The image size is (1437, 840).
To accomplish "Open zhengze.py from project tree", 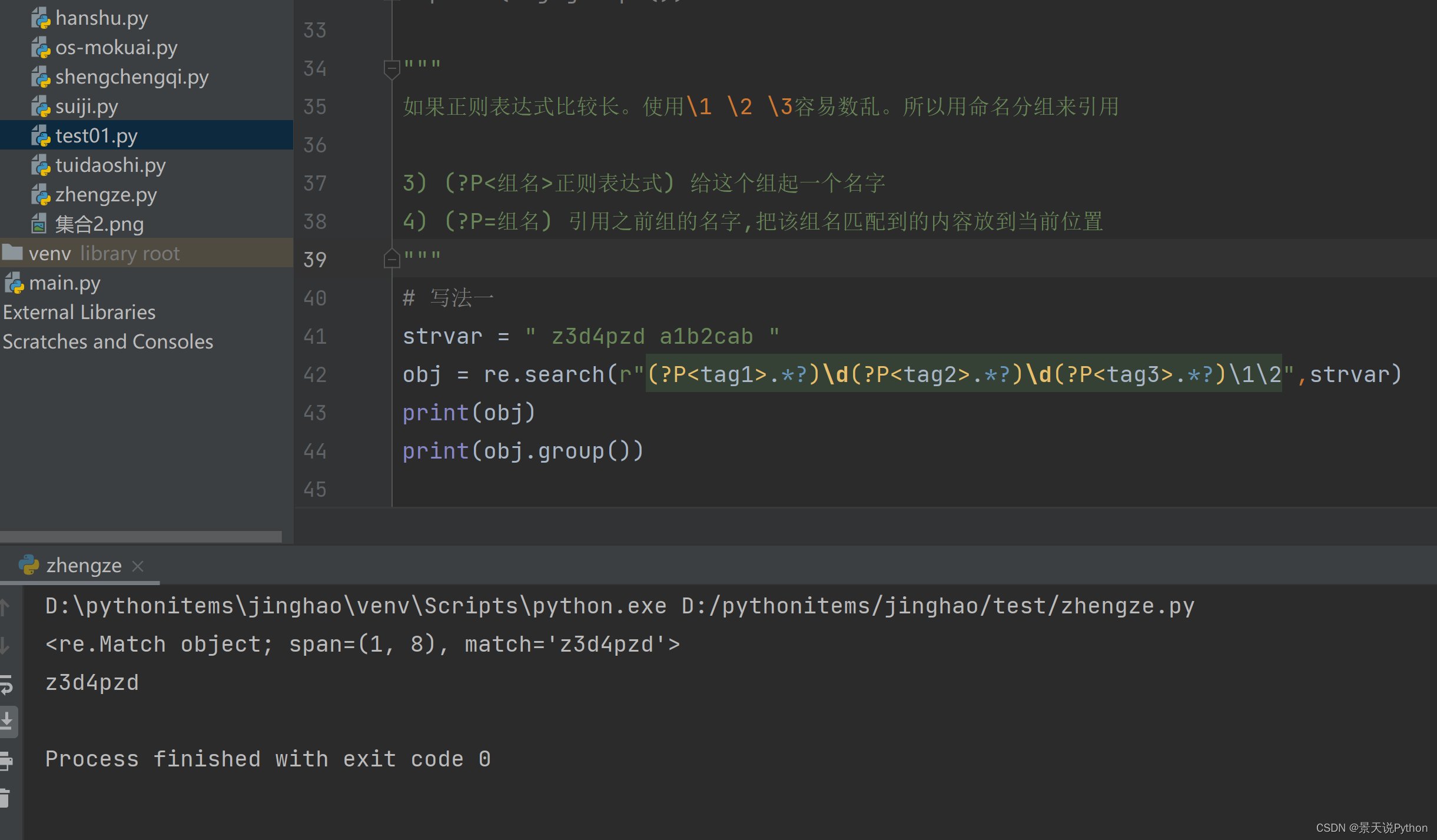I will tap(106, 195).
